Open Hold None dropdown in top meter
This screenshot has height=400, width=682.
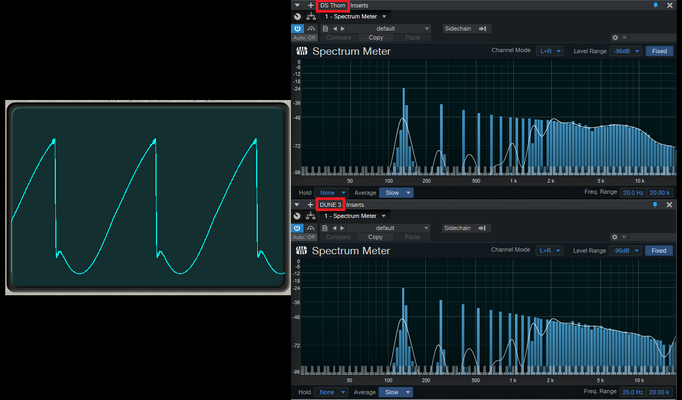click(332, 193)
